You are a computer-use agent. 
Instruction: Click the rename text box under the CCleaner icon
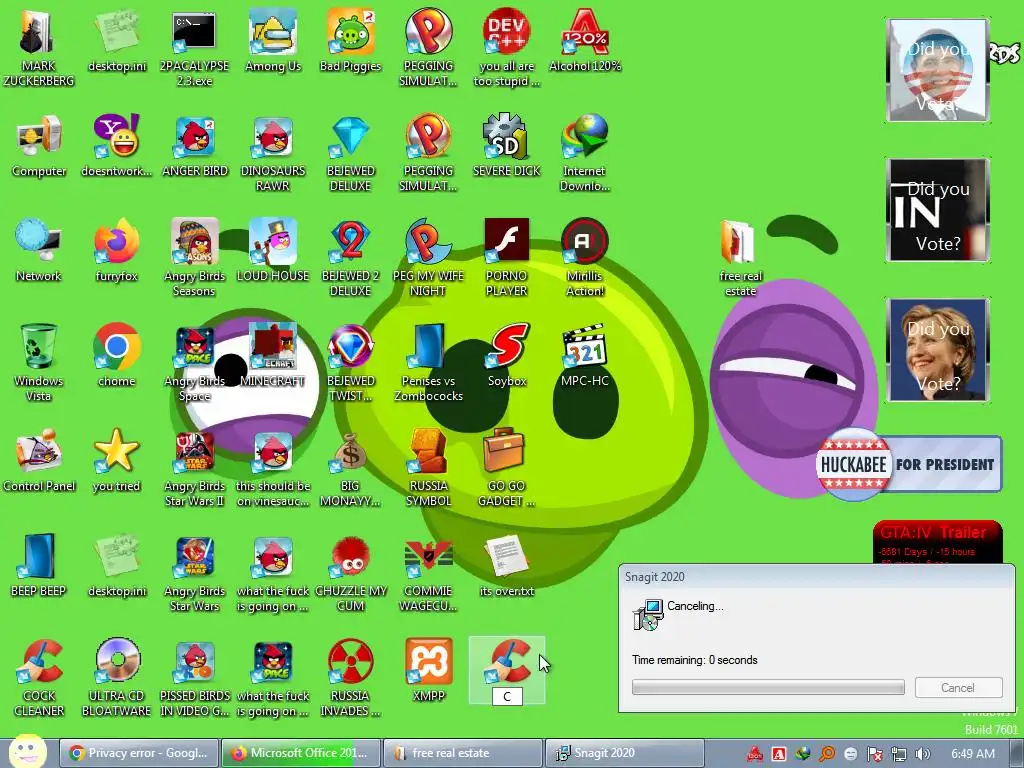pyautogui.click(x=507, y=697)
